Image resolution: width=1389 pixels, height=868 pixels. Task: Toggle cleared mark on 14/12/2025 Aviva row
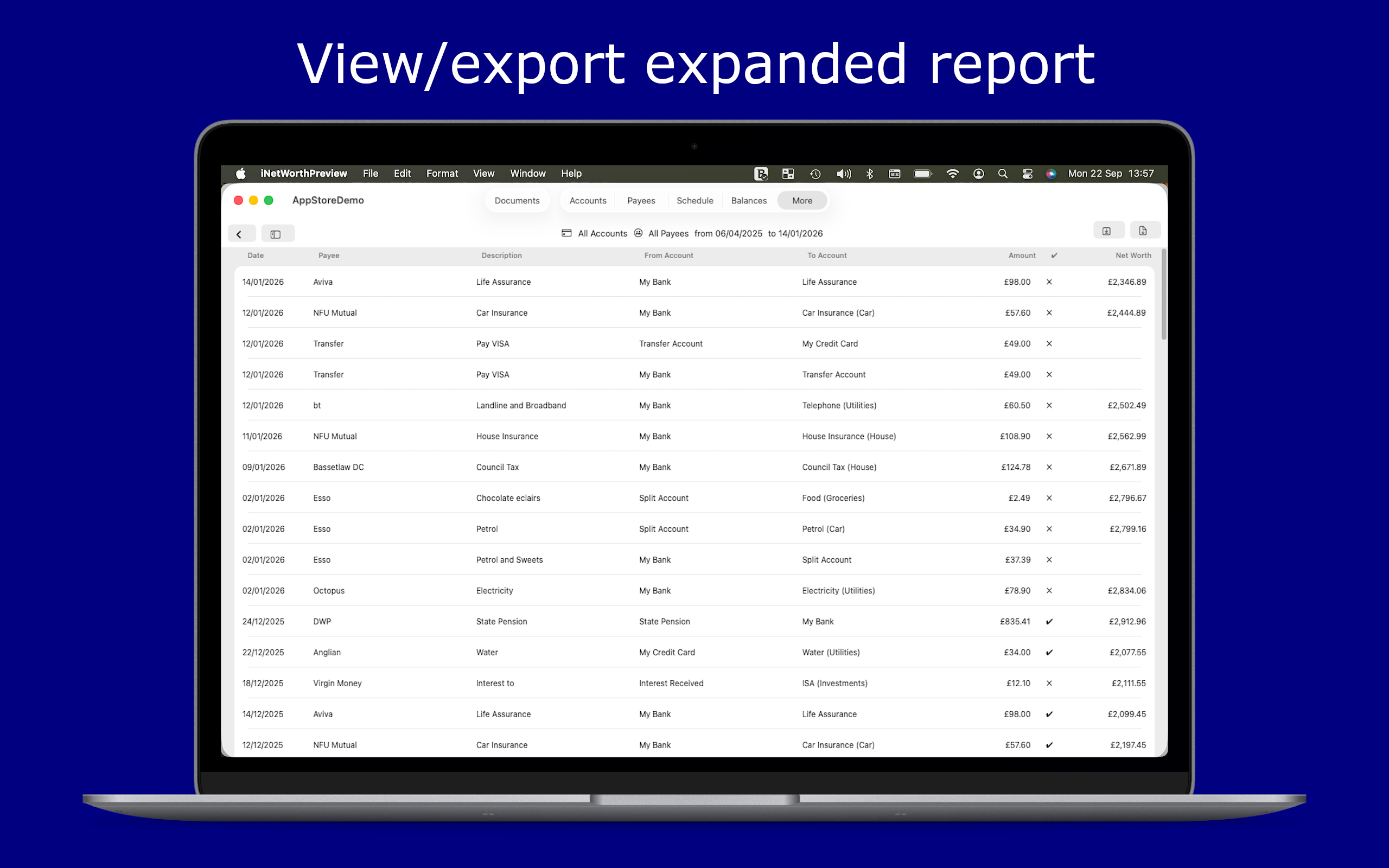point(1049,714)
